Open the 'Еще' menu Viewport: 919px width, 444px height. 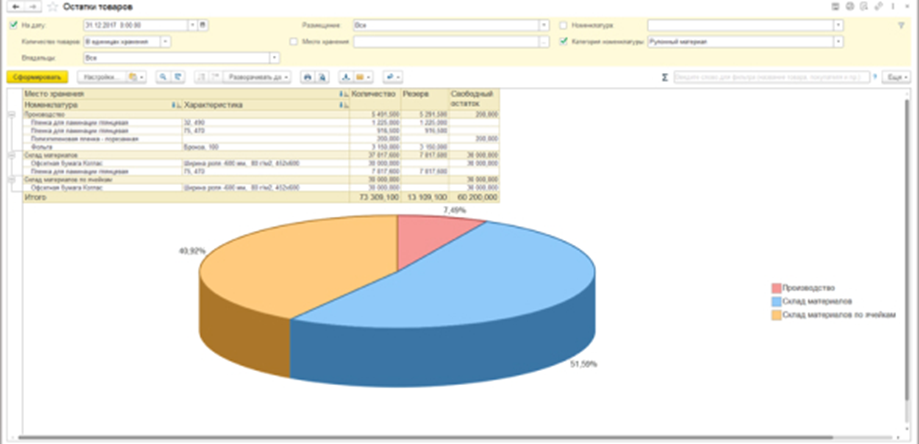tap(895, 76)
